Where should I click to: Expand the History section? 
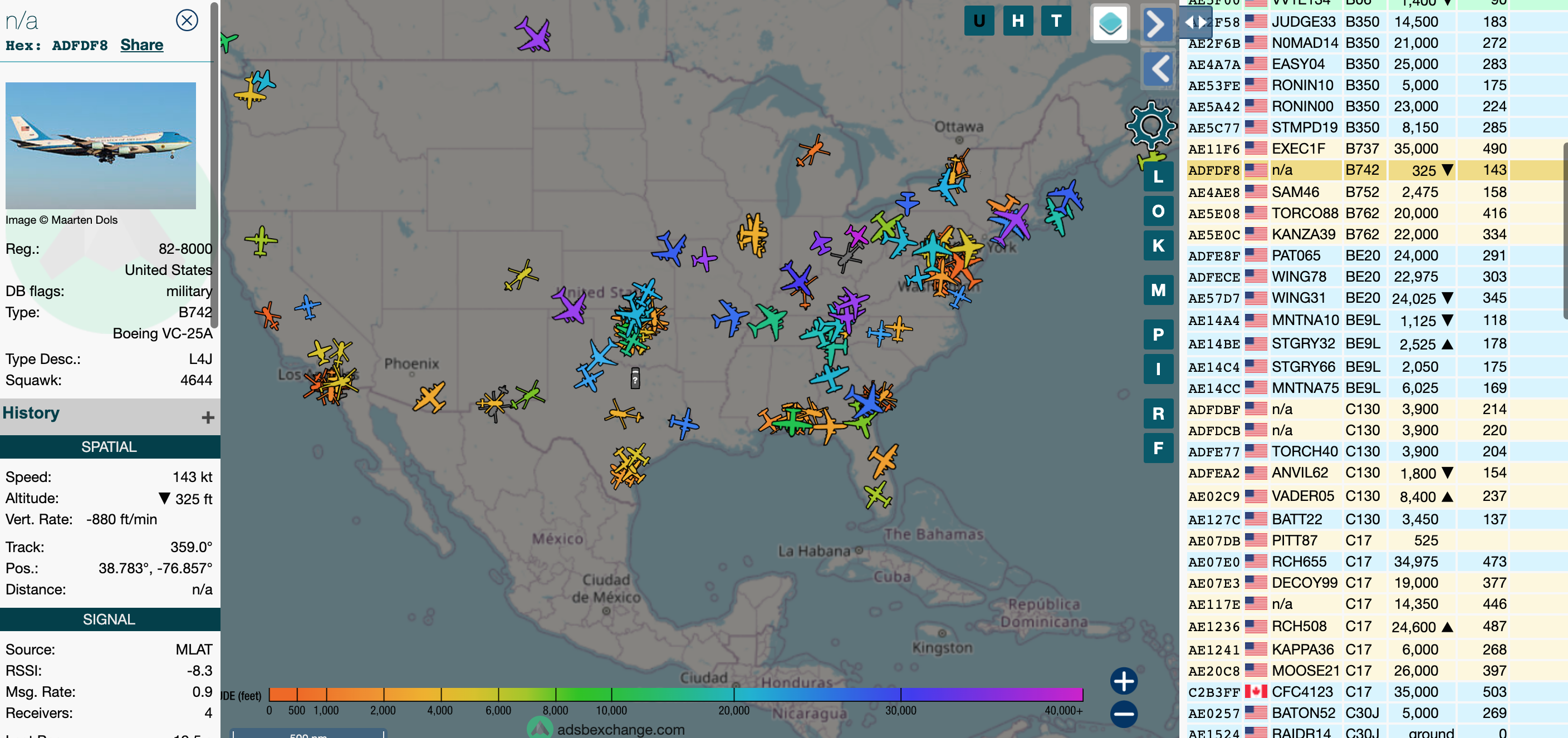click(x=208, y=417)
